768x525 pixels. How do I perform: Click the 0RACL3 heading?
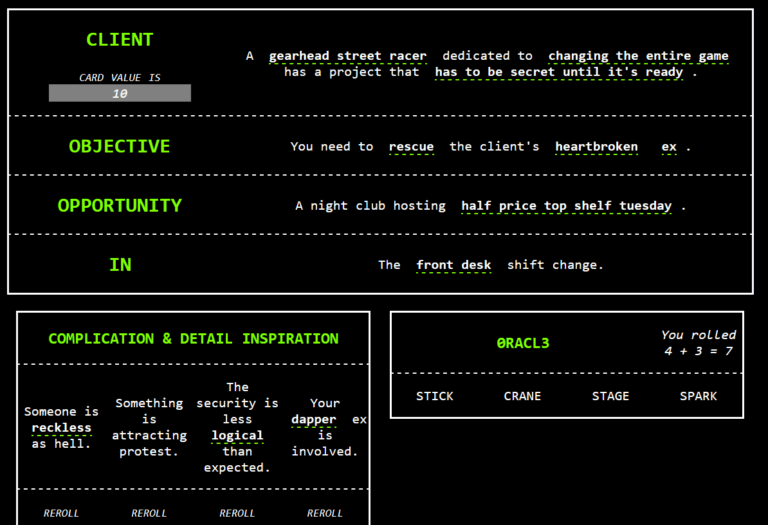[x=523, y=343]
